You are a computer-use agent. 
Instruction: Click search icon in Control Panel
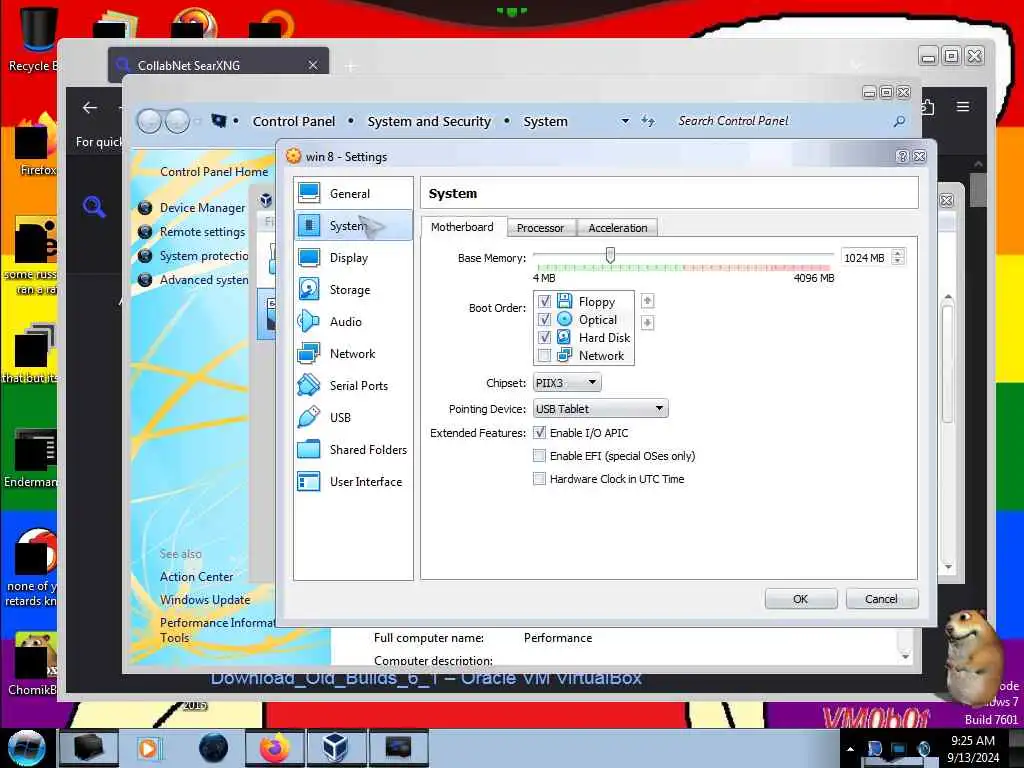[899, 121]
